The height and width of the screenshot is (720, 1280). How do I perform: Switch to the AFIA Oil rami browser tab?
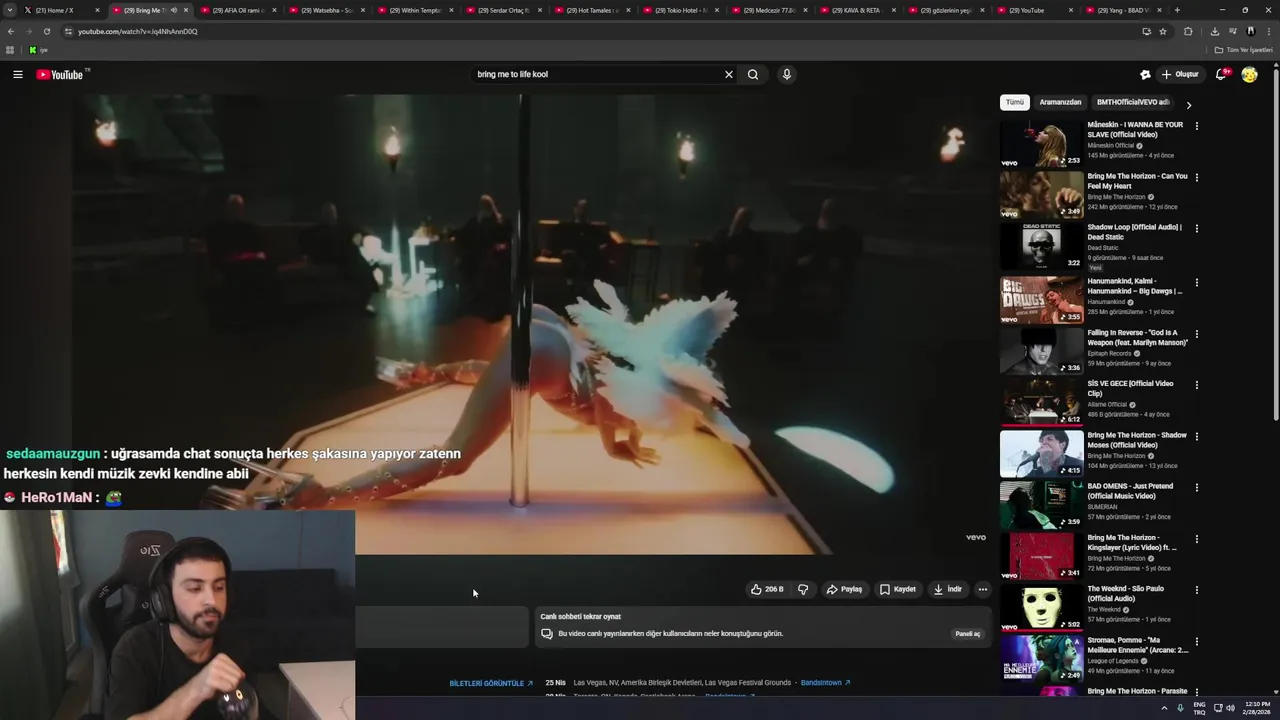[237, 10]
